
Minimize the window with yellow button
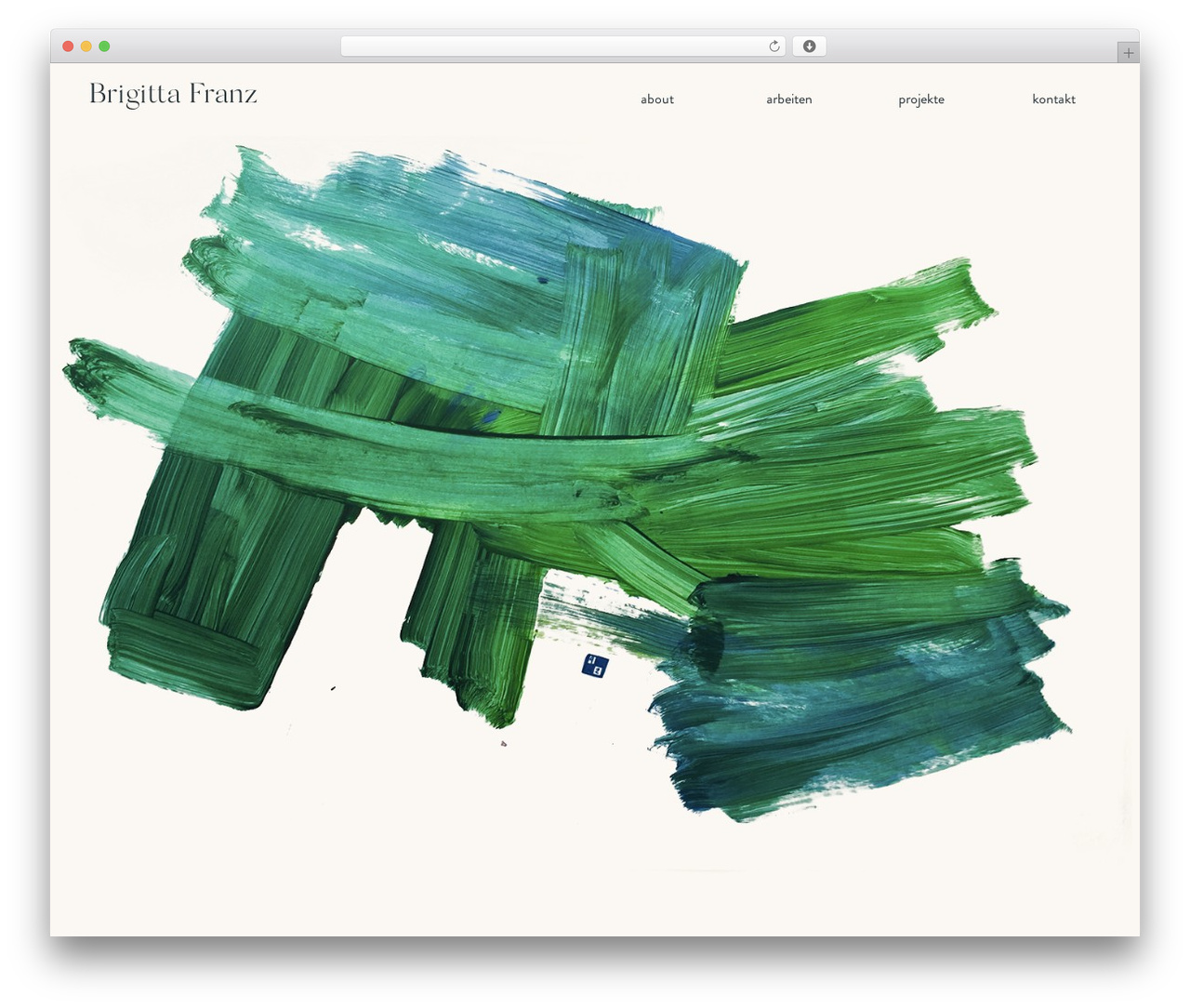pyautogui.click(x=86, y=46)
